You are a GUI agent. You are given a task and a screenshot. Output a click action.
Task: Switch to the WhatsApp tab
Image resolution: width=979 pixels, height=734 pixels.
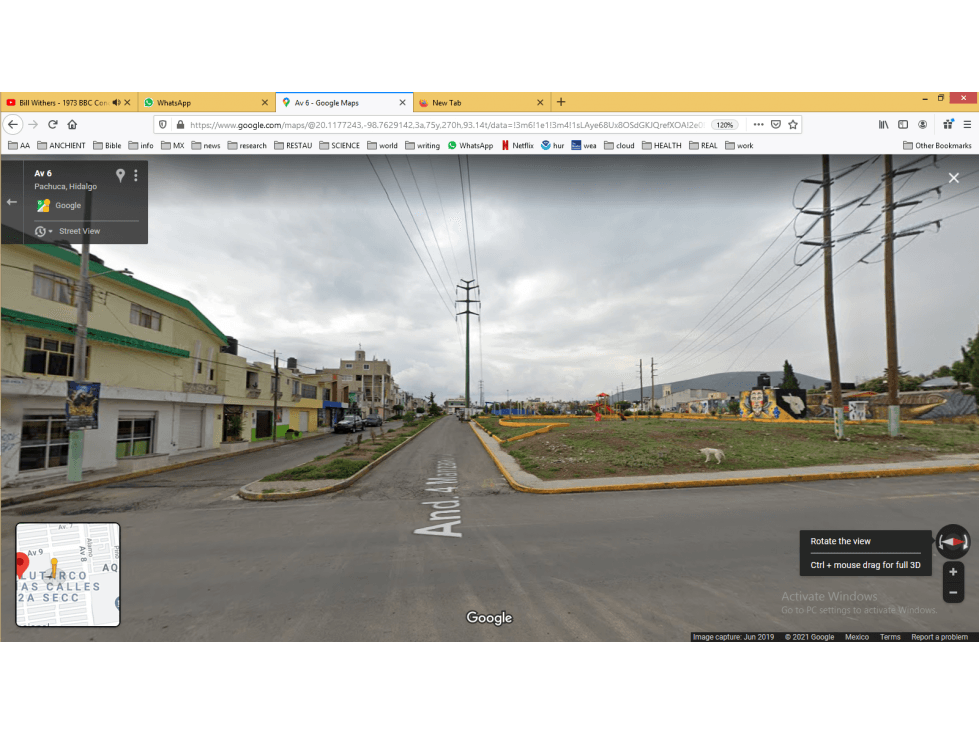click(206, 102)
